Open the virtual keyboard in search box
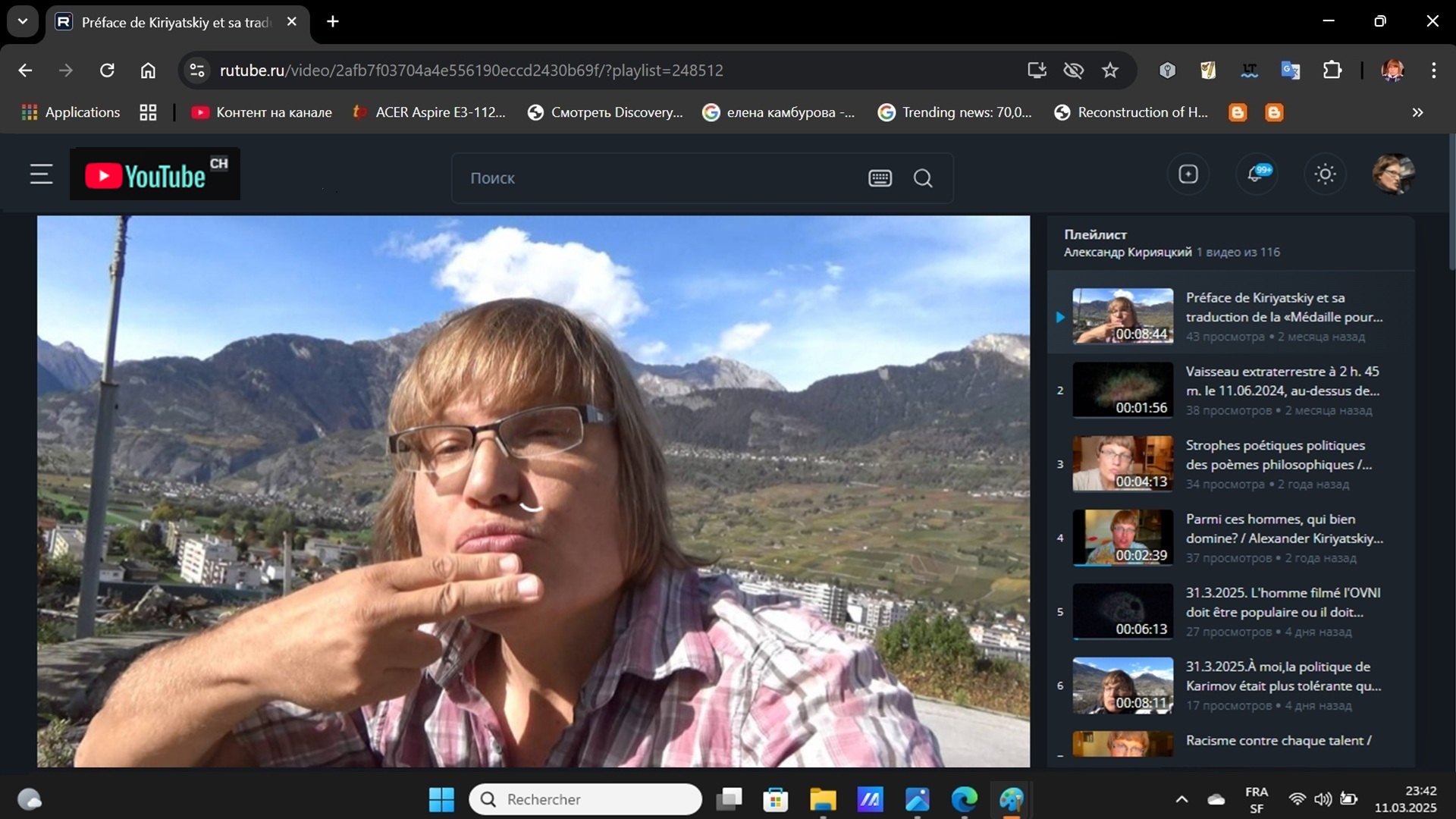Image resolution: width=1456 pixels, height=819 pixels. [880, 178]
